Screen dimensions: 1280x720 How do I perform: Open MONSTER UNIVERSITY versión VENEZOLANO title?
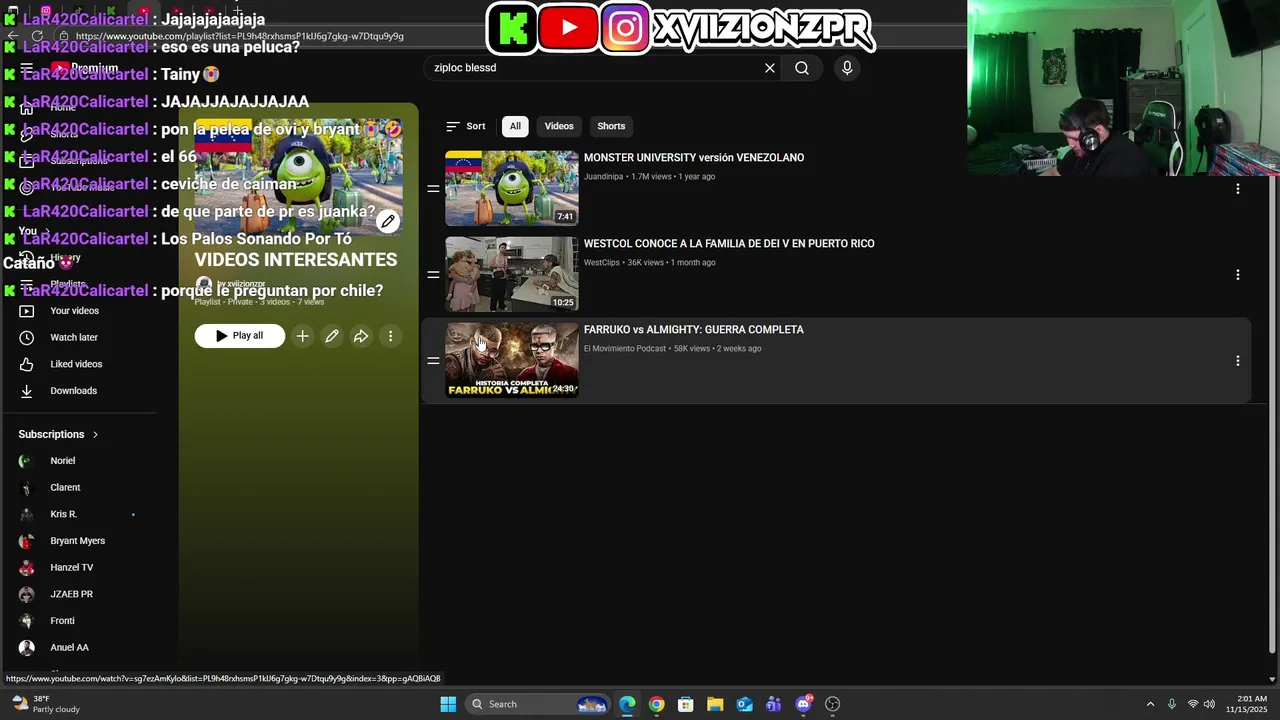694,158
